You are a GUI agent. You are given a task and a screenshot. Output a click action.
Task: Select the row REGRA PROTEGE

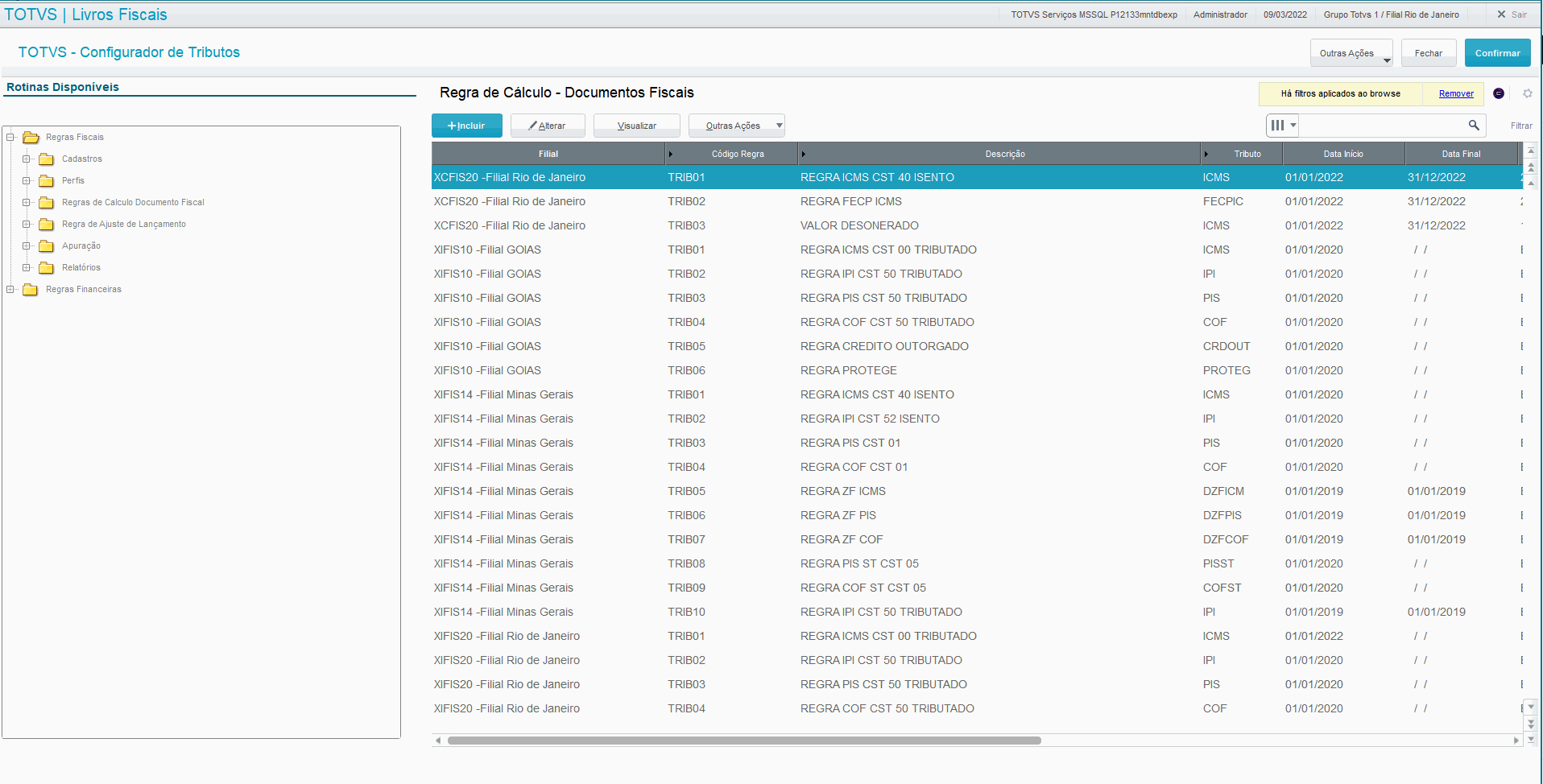pos(977,370)
